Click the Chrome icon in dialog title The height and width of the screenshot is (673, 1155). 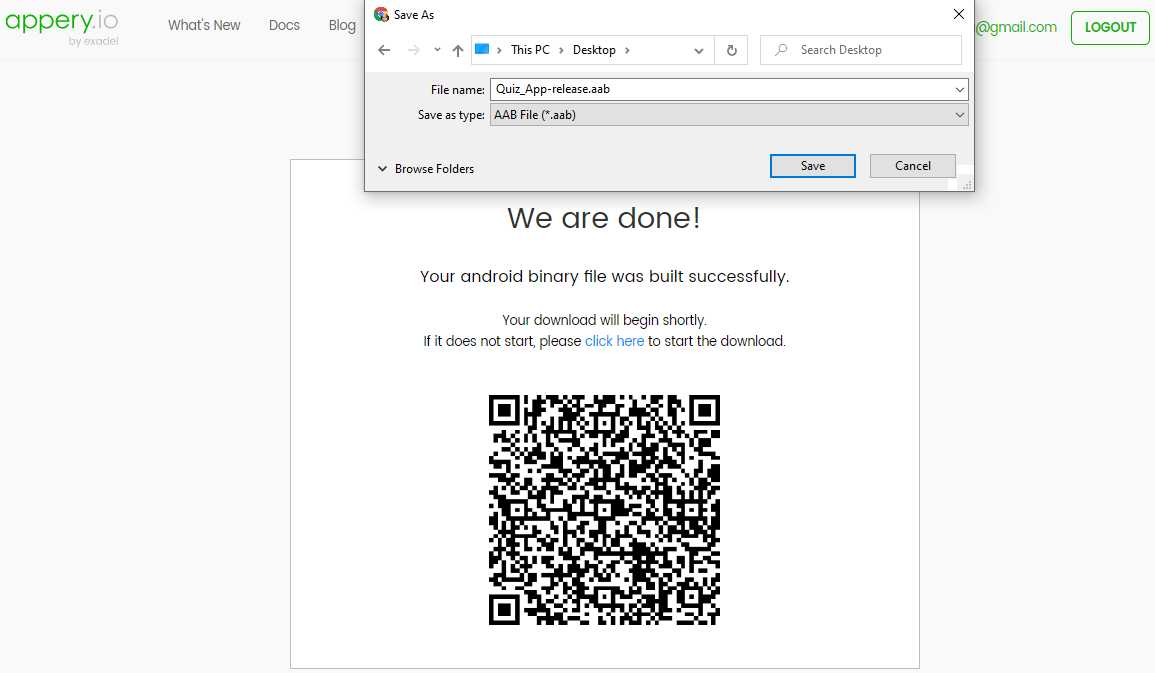pos(381,14)
